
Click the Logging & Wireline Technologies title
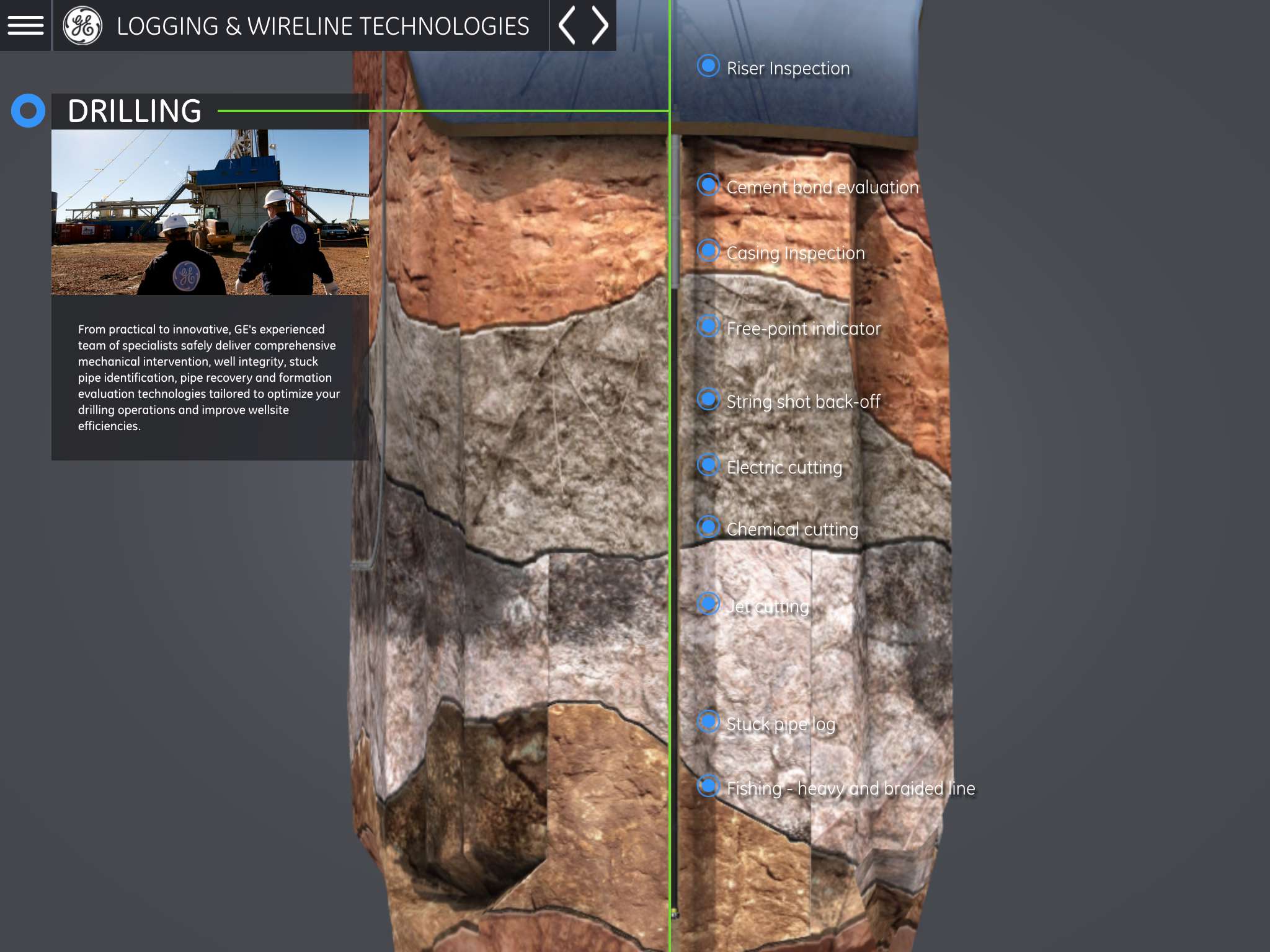(x=323, y=26)
